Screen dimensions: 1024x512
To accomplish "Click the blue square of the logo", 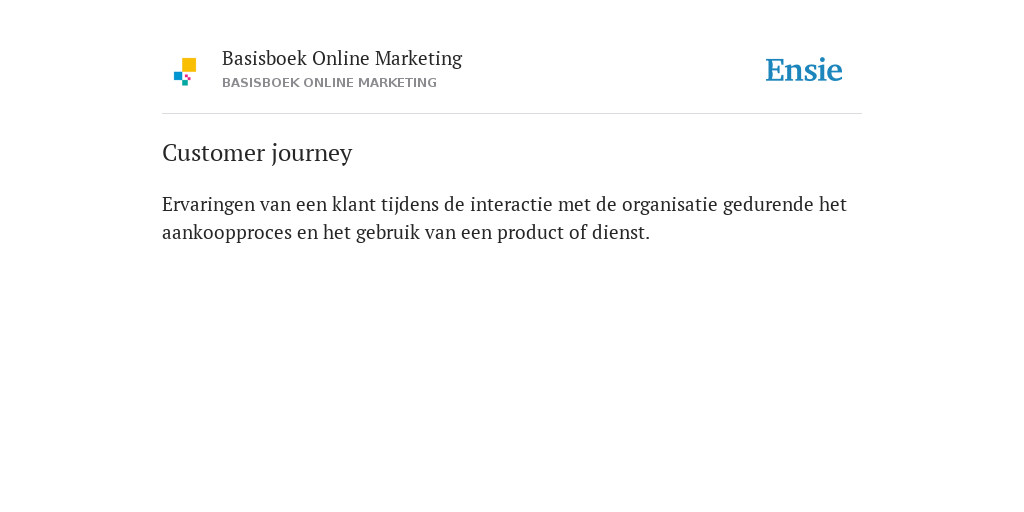I will 178,76.
